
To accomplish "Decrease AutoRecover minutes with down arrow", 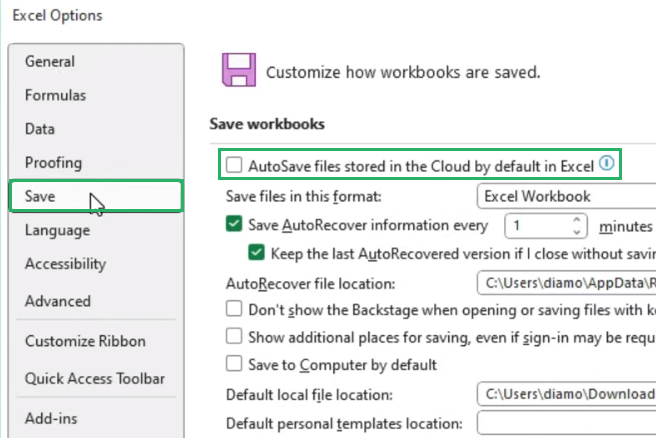I will pos(577,232).
